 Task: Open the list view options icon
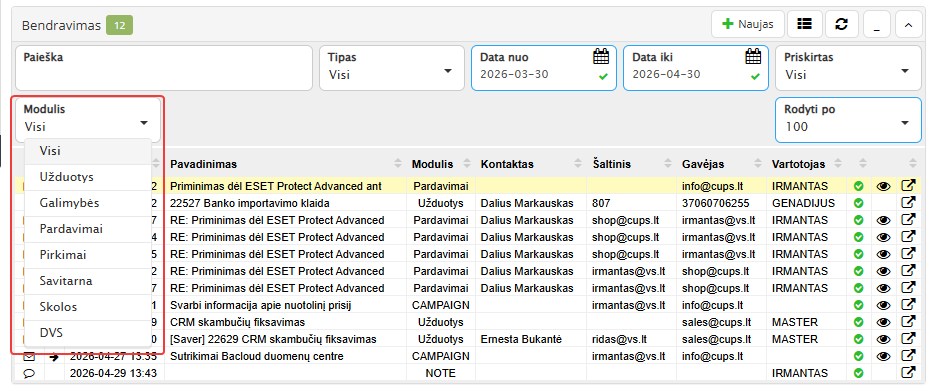click(x=805, y=24)
